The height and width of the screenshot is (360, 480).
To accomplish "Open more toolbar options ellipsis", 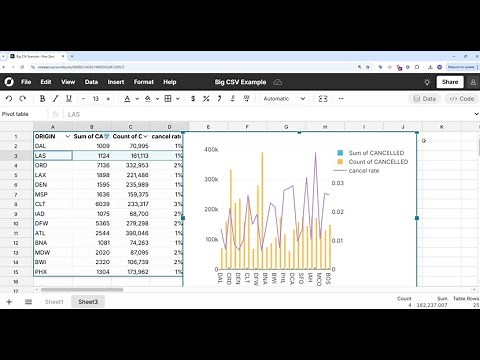I will tap(341, 99).
